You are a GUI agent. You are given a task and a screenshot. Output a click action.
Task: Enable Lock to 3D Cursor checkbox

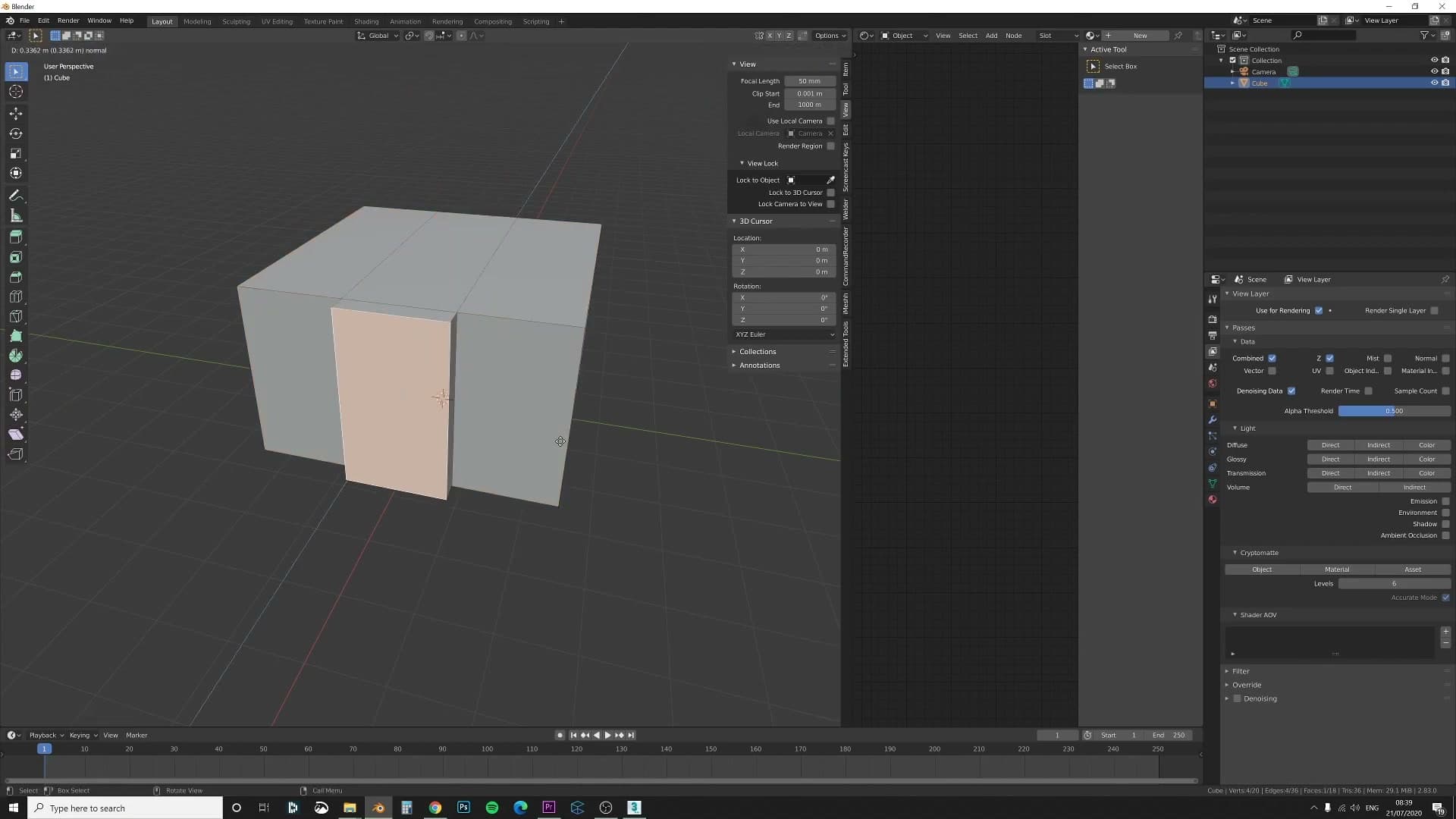coord(831,193)
